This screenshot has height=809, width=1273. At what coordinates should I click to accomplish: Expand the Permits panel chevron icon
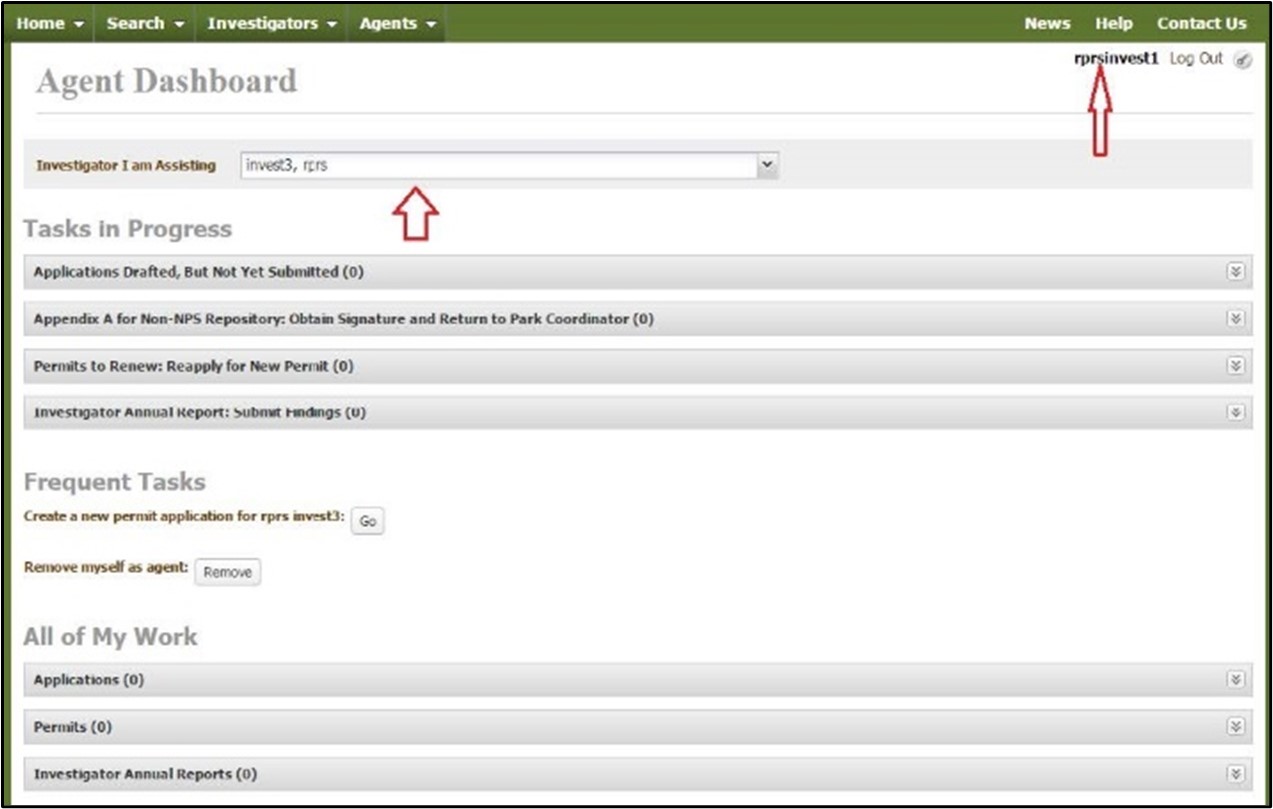[x=1235, y=727]
